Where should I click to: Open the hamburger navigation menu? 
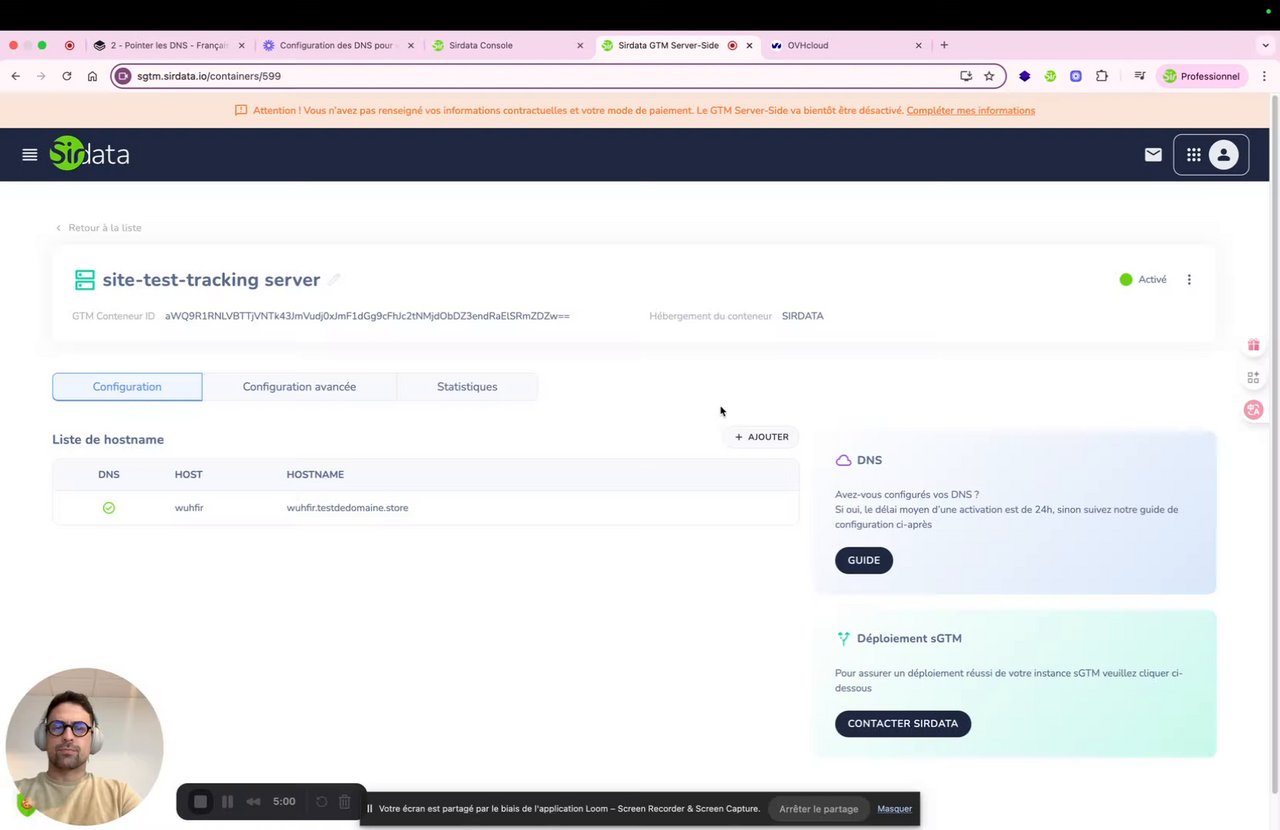coord(30,154)
